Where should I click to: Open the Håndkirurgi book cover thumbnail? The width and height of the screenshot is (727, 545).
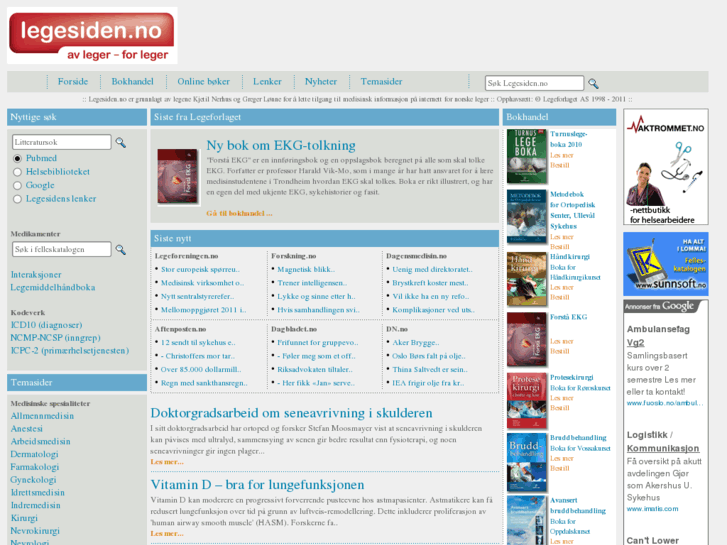pos(527,279)
